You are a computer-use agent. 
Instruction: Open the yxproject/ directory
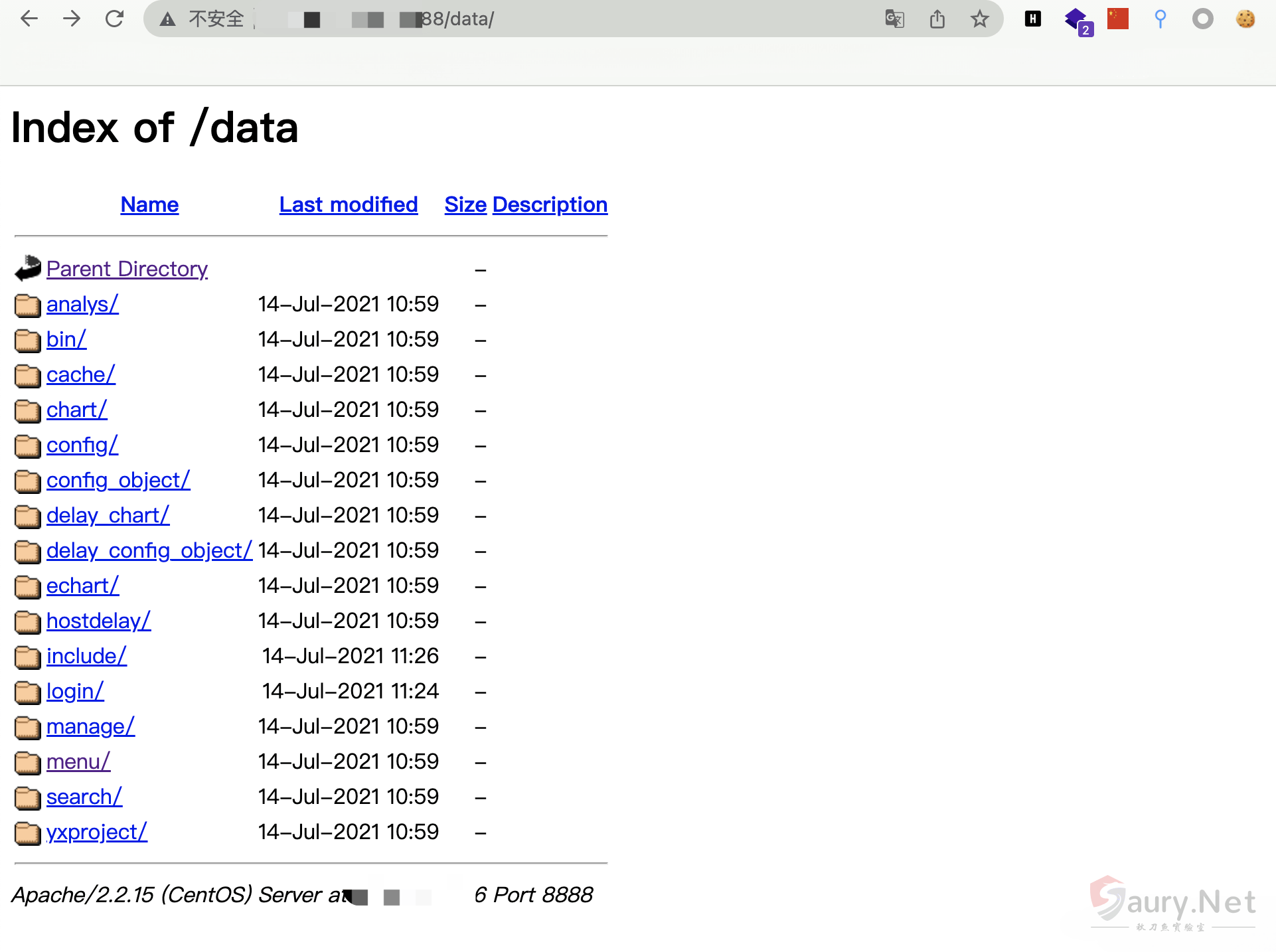tap(96, 832)
